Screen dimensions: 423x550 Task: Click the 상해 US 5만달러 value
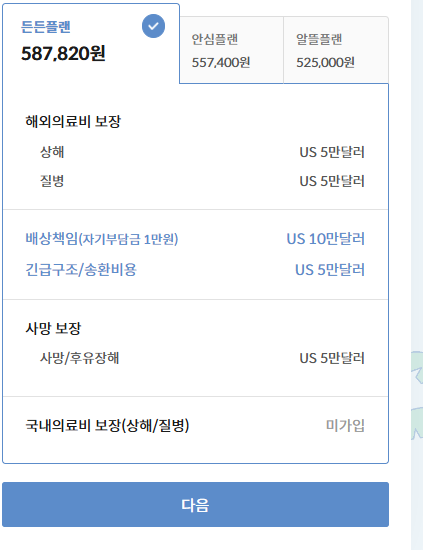(x=332, y=152)
